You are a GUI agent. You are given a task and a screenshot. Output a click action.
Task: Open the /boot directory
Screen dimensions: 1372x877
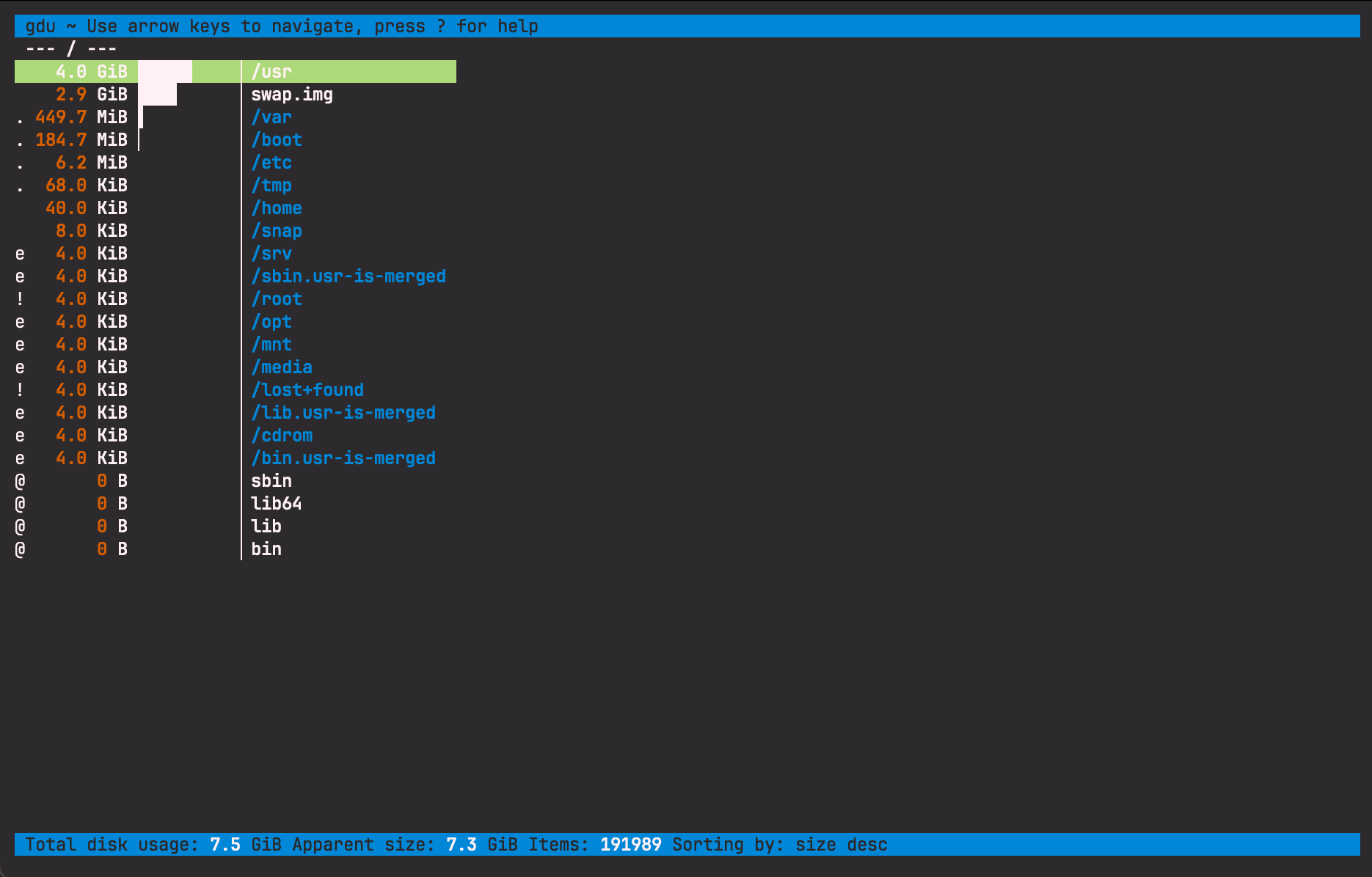(277, 139)
